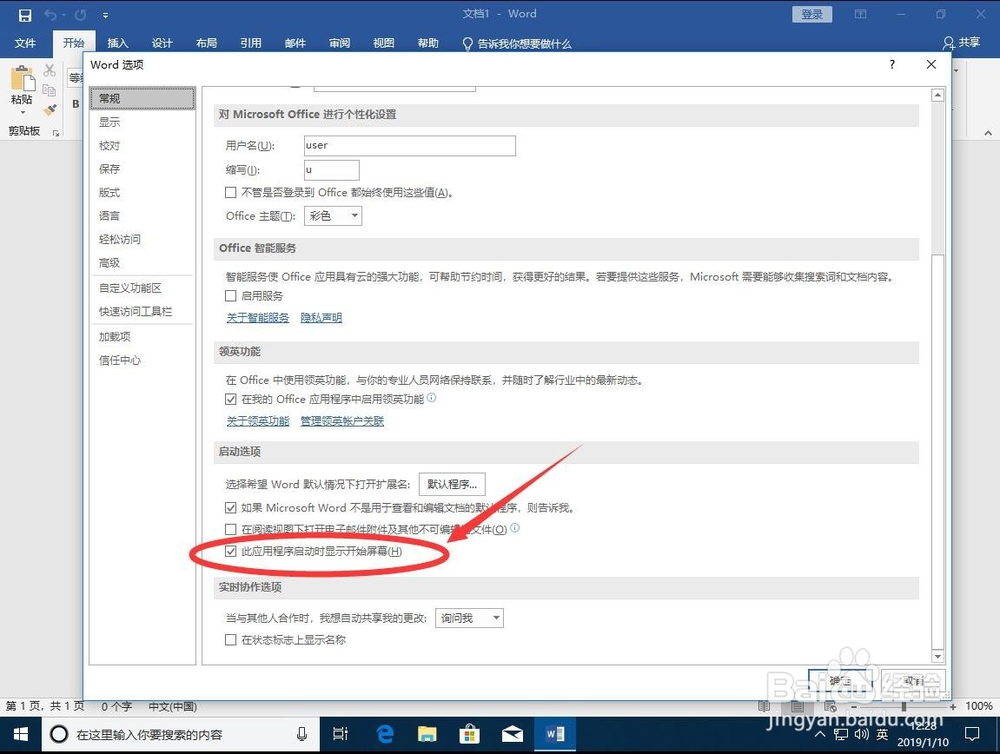This screenshot has height=754, width=1000.
Task: Open the Mail app from the taskbar
Action: click(x=512, y=734)
